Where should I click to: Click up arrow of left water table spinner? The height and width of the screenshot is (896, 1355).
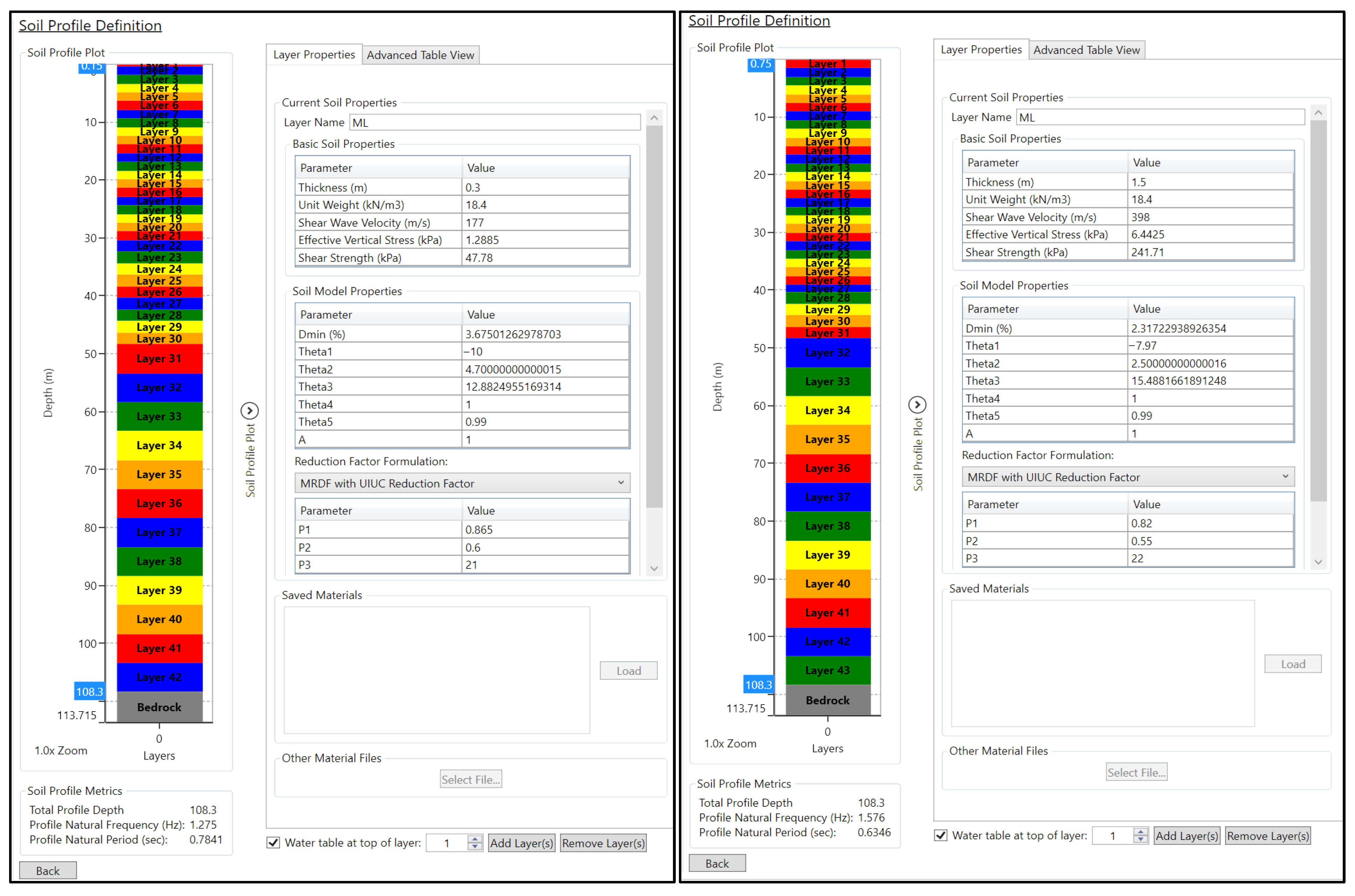click(x=475, y=839)
